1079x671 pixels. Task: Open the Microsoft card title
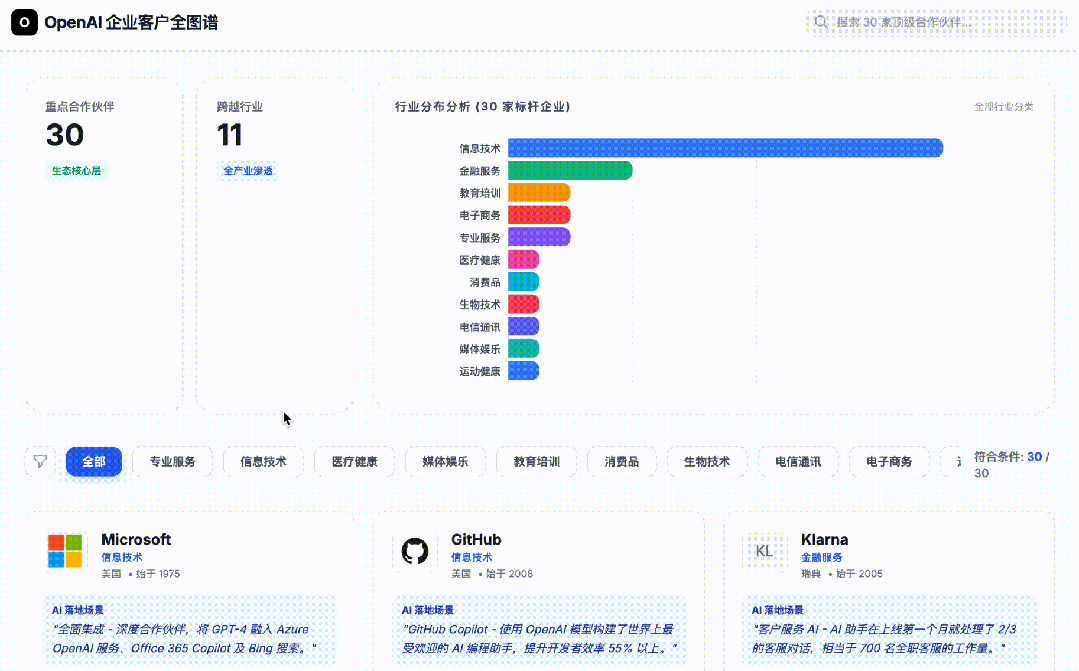pos(136,540)
